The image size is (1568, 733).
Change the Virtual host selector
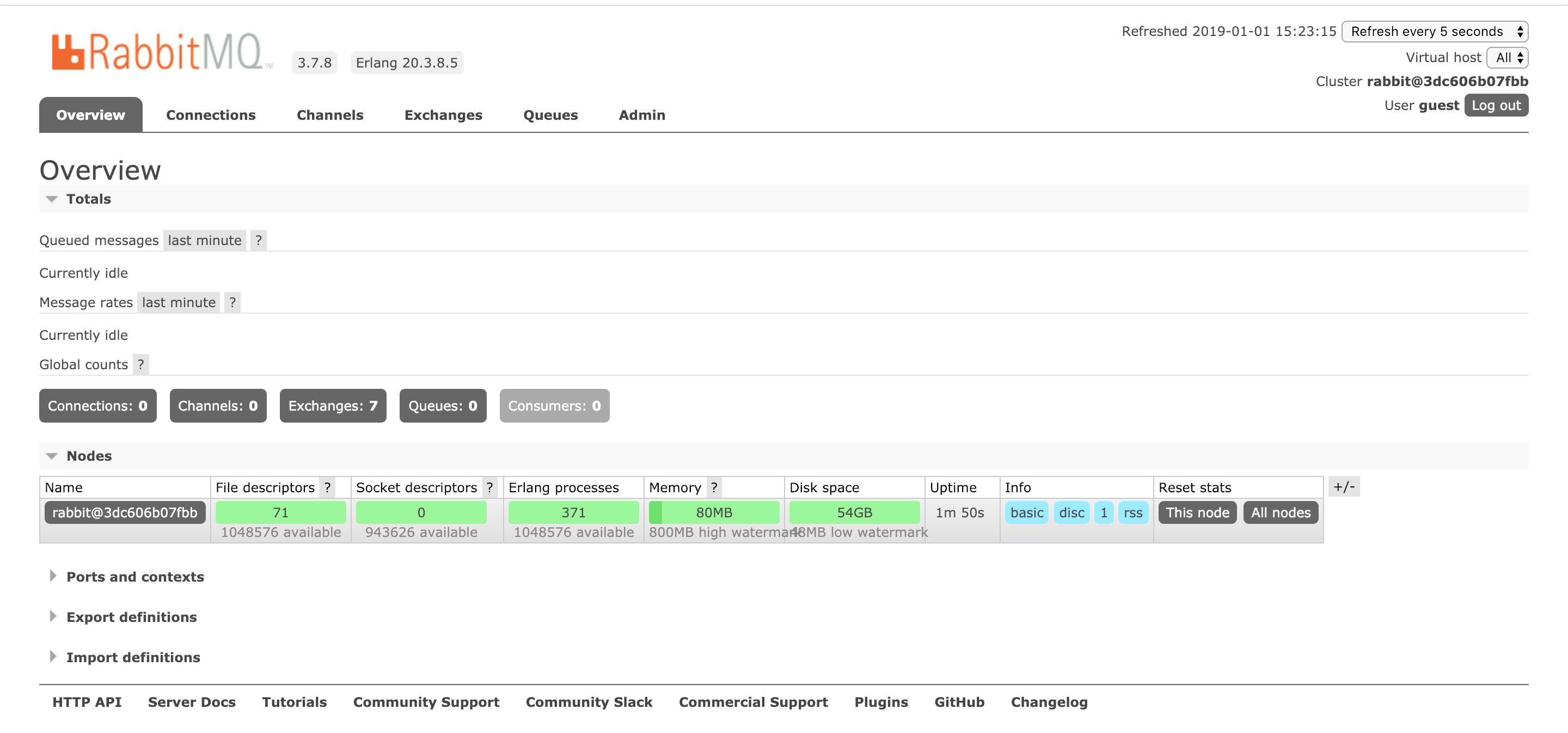coord(1508,57)
